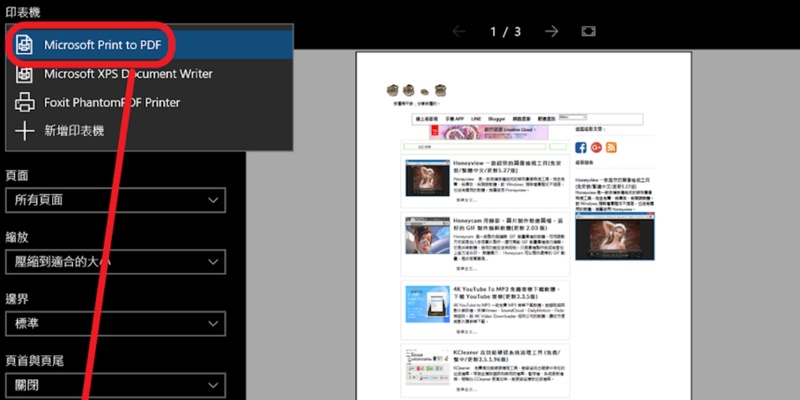Click 4K YouTube To MP3 article thumbnail
Screen dimensions: 800x400
pos(428,304)
